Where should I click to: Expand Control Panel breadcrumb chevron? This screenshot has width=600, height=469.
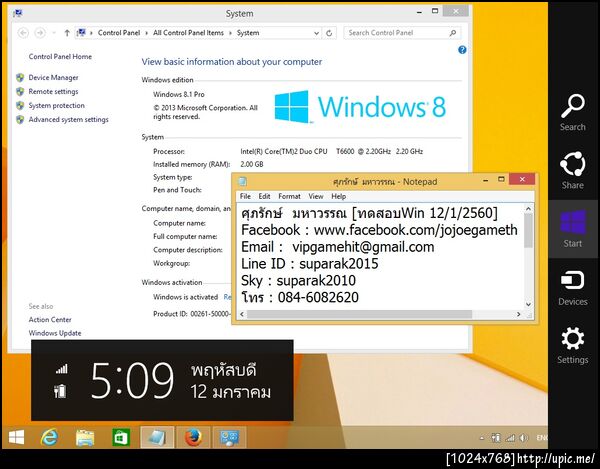tap(147, 33)
